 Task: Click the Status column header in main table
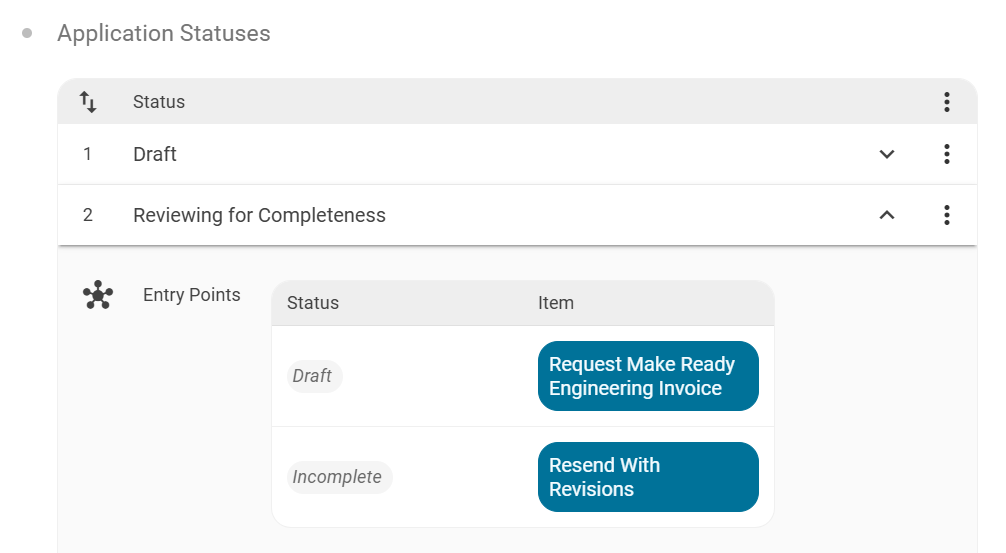click(159, 102)
